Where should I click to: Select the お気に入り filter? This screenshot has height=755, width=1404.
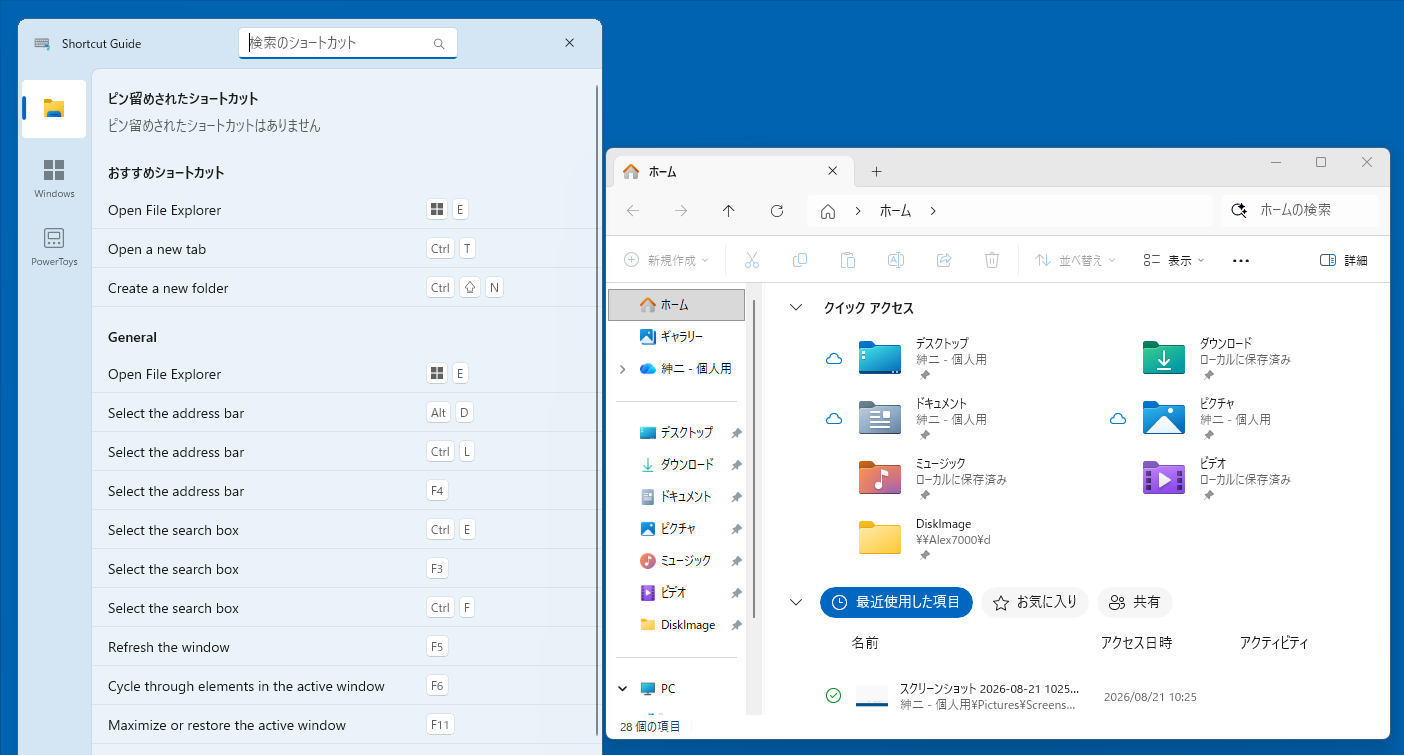(x=1035, y=602)
